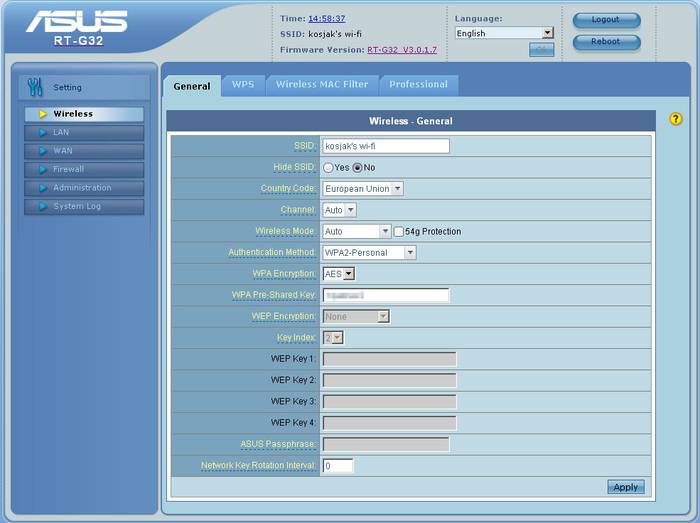Expand the Wireless Mode dropdown
The width and height of the screenshot is (700, 523).
tap(356, 231)
